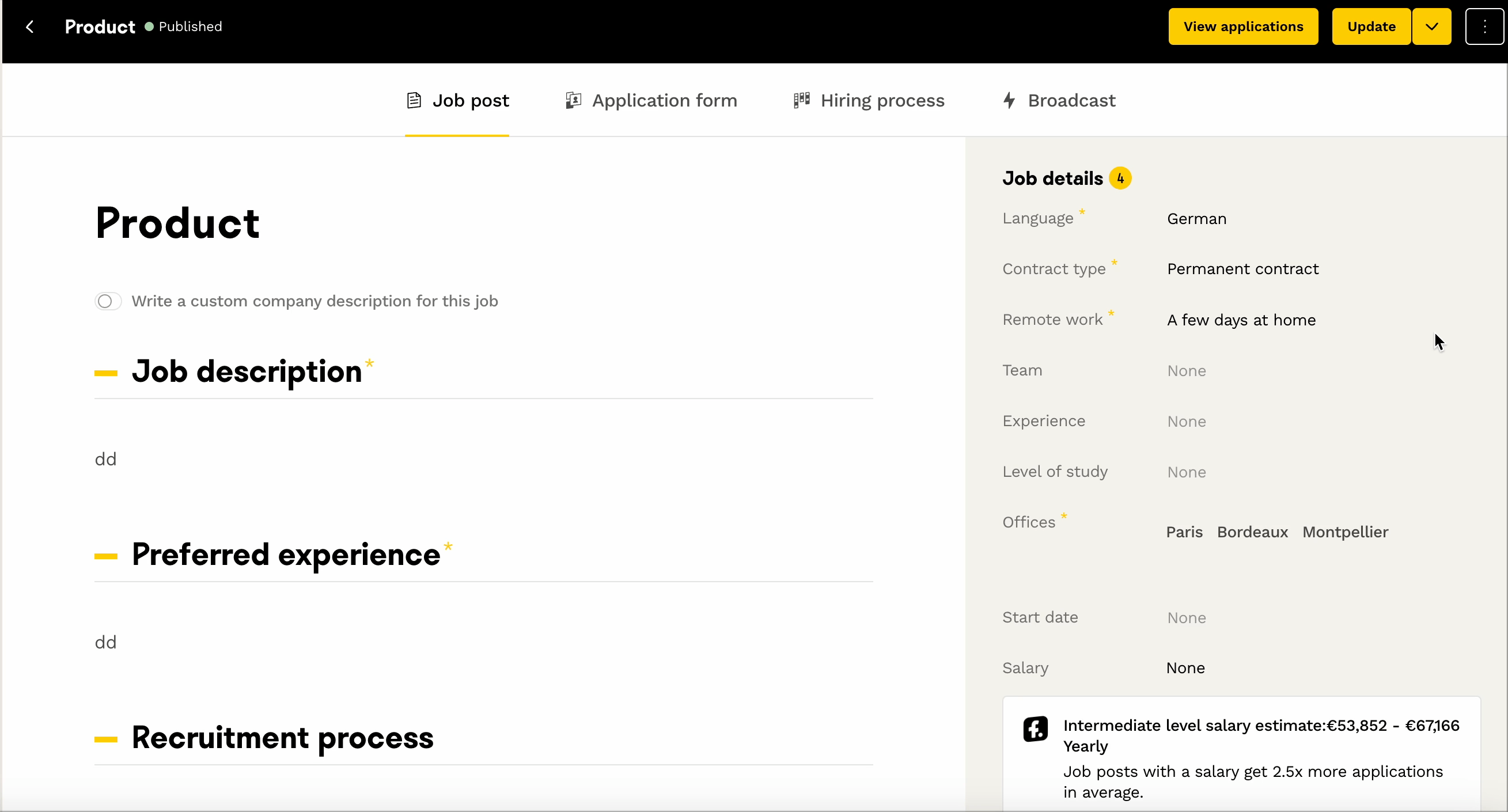Set the Salary field value
The image size is (1508, 812).
pyautogui.click(x=1185, y=668)
